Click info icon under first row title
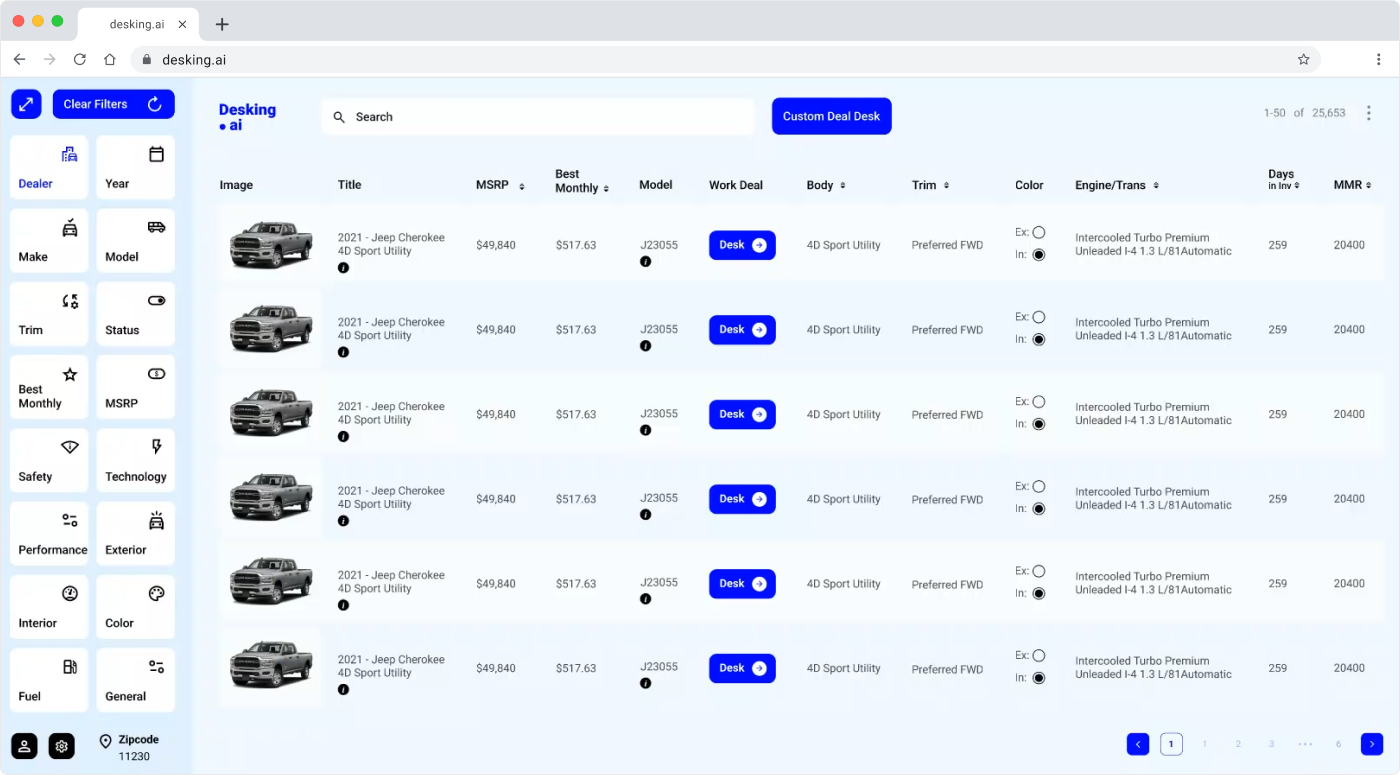 tap(343, 268)
